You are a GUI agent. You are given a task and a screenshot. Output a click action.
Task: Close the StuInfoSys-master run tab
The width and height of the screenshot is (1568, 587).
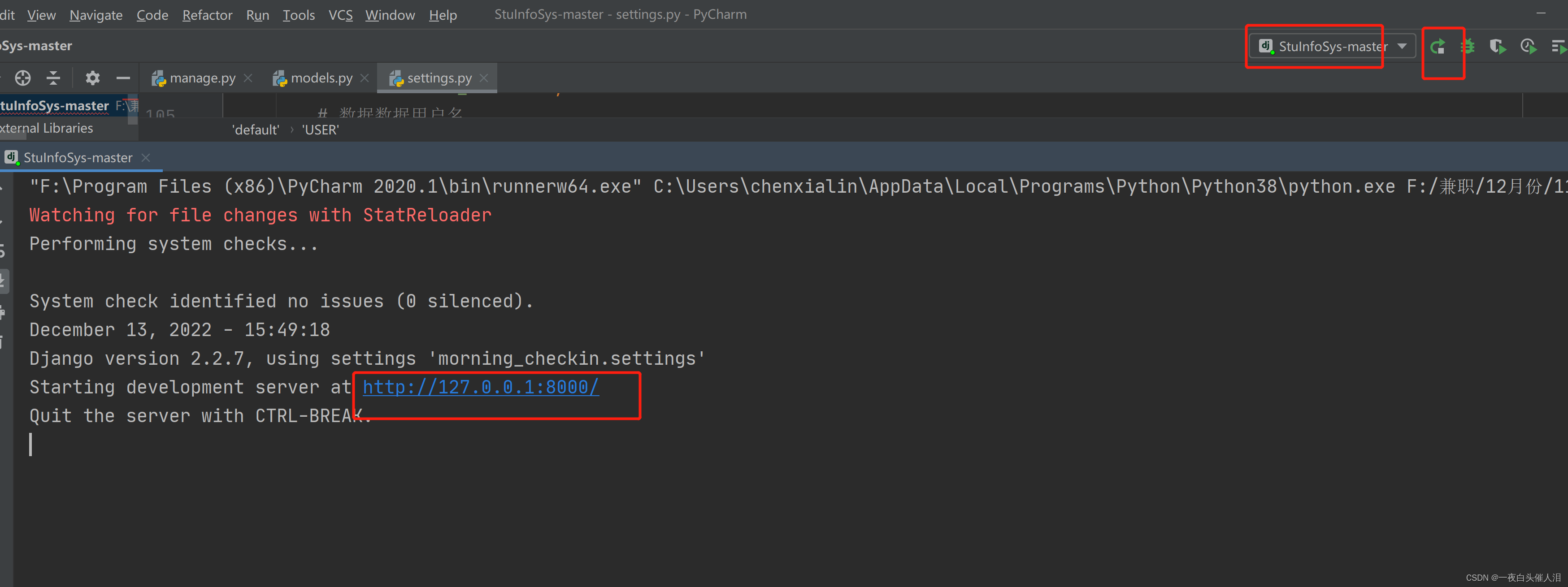[x=145, y=158]
